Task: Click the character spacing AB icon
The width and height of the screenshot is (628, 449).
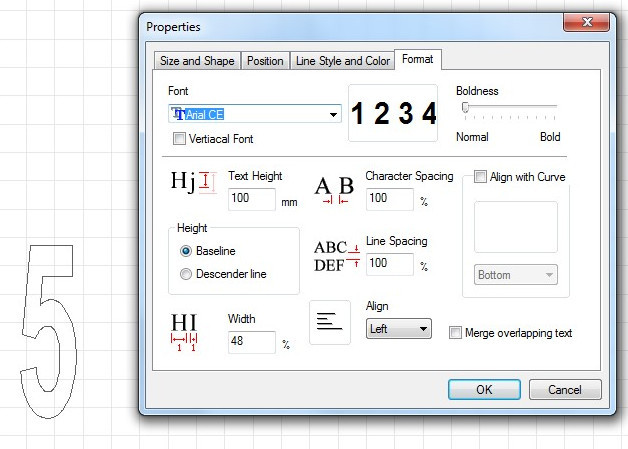Action: (334, 189)
